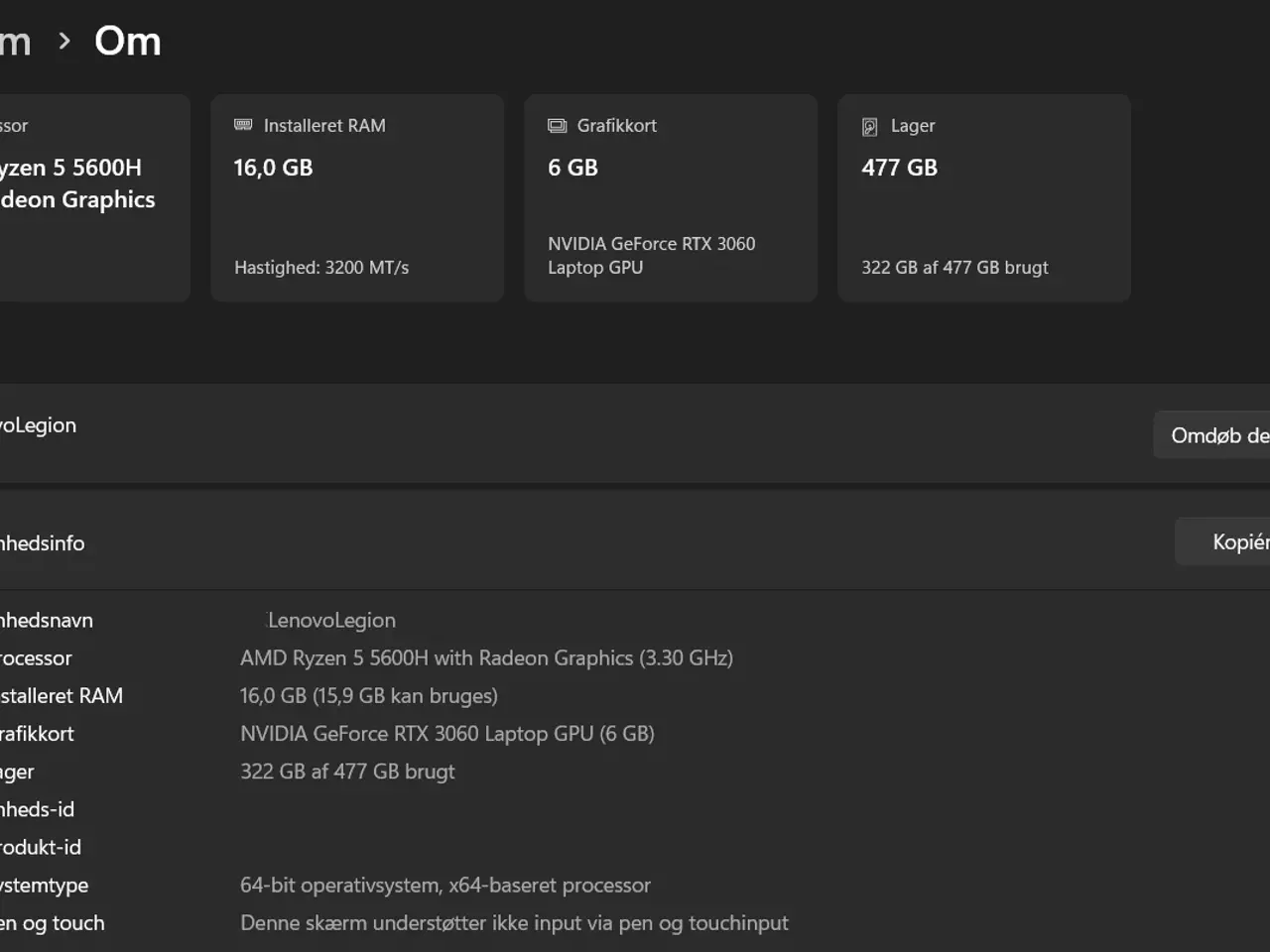This screenshot has width=1270, height=952.
Task: Click the Kopiér button for device info
Action: [x=1222, y=541]
